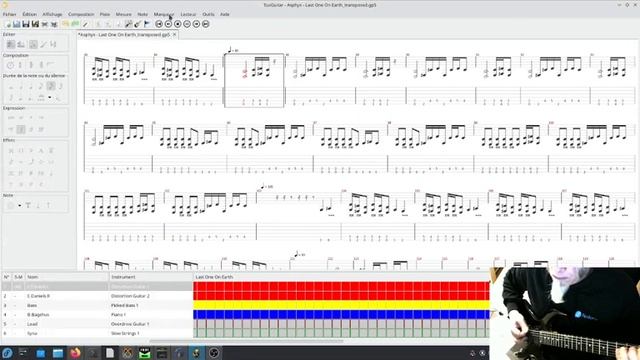Toggle the tied note icon
The height and width of the screenshot is (360, 640).
(x=58, y=97)
